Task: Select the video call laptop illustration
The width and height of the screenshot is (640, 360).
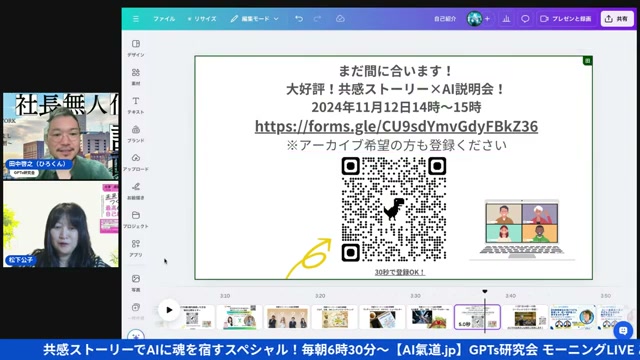Action: click(x=522, y=230)
